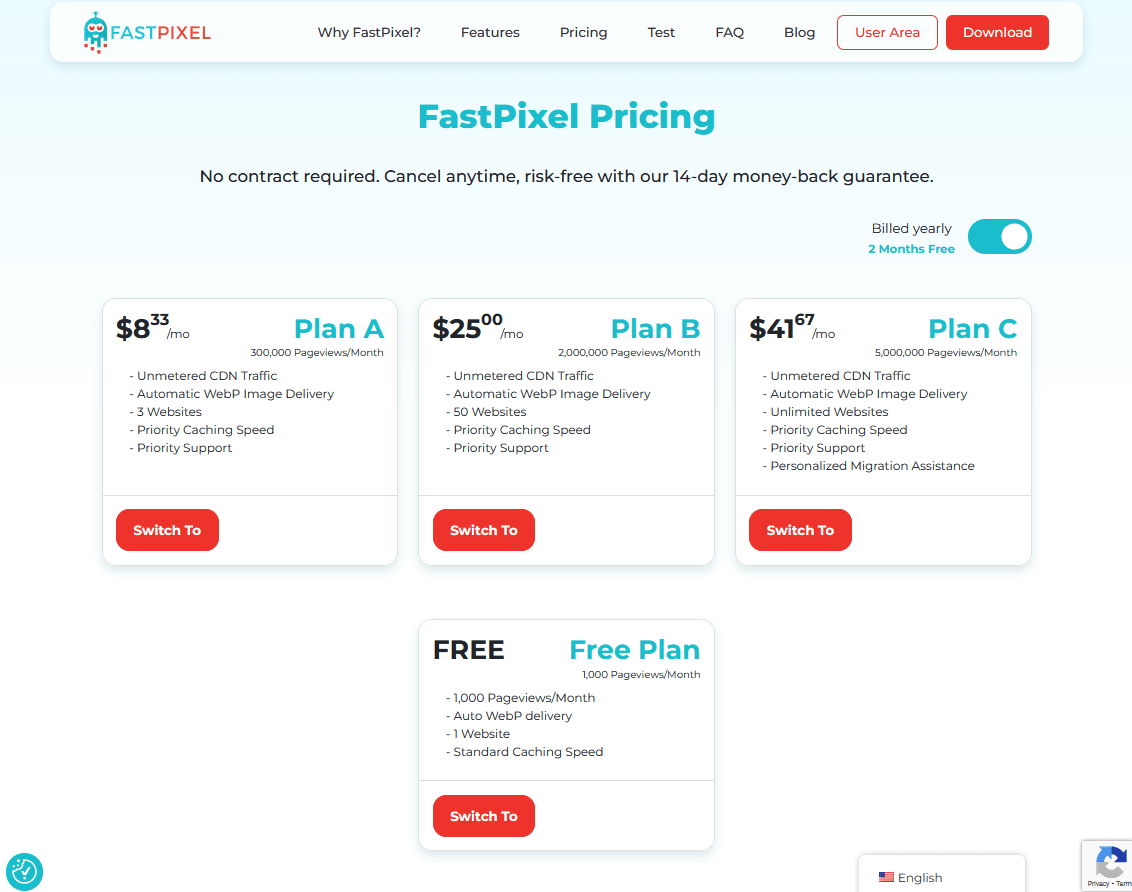Open the Why FastPixel? menu item
Screen dimensions: 1132x892
(x=369, y=32)
